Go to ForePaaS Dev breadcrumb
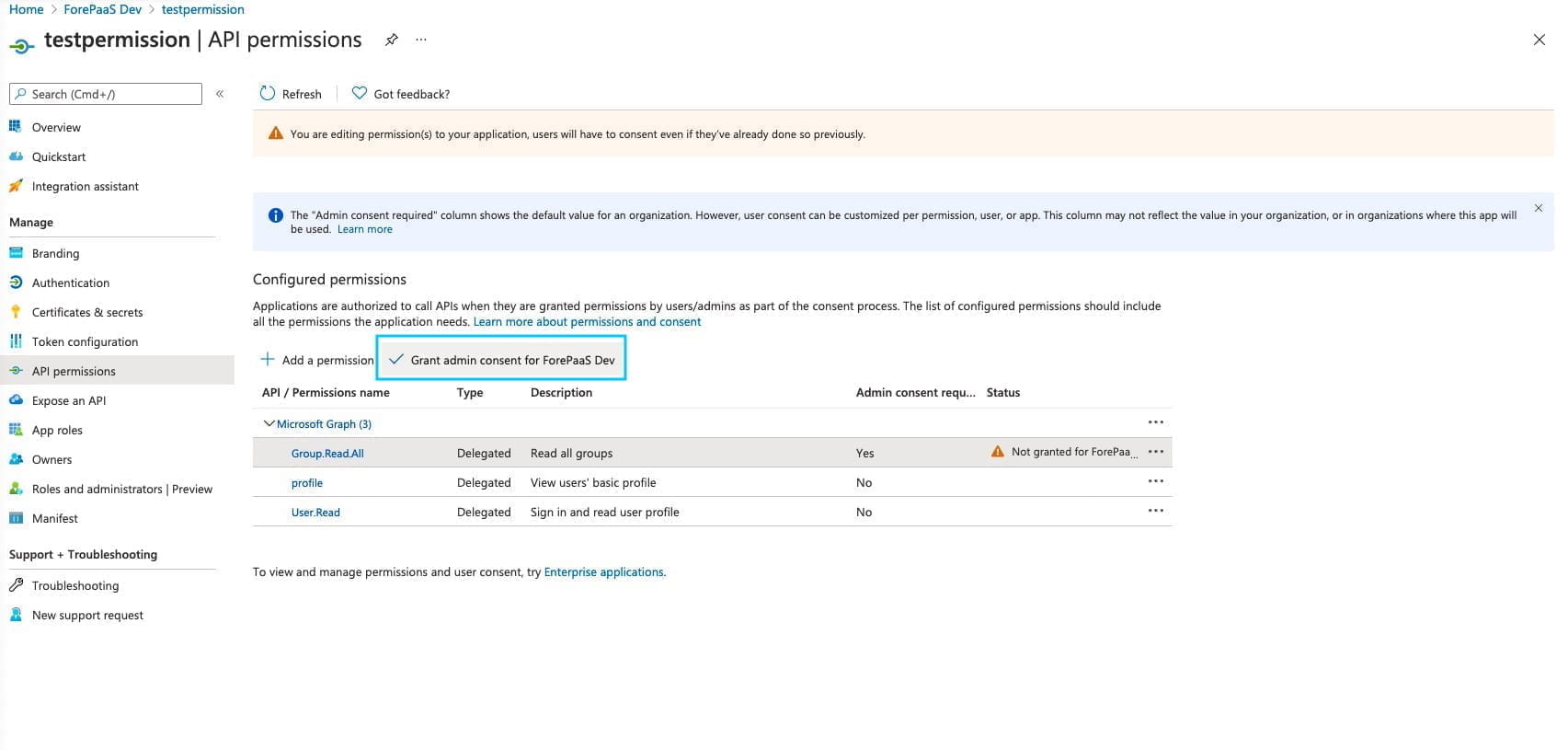The image size is (1568, 750). point(102,9)
